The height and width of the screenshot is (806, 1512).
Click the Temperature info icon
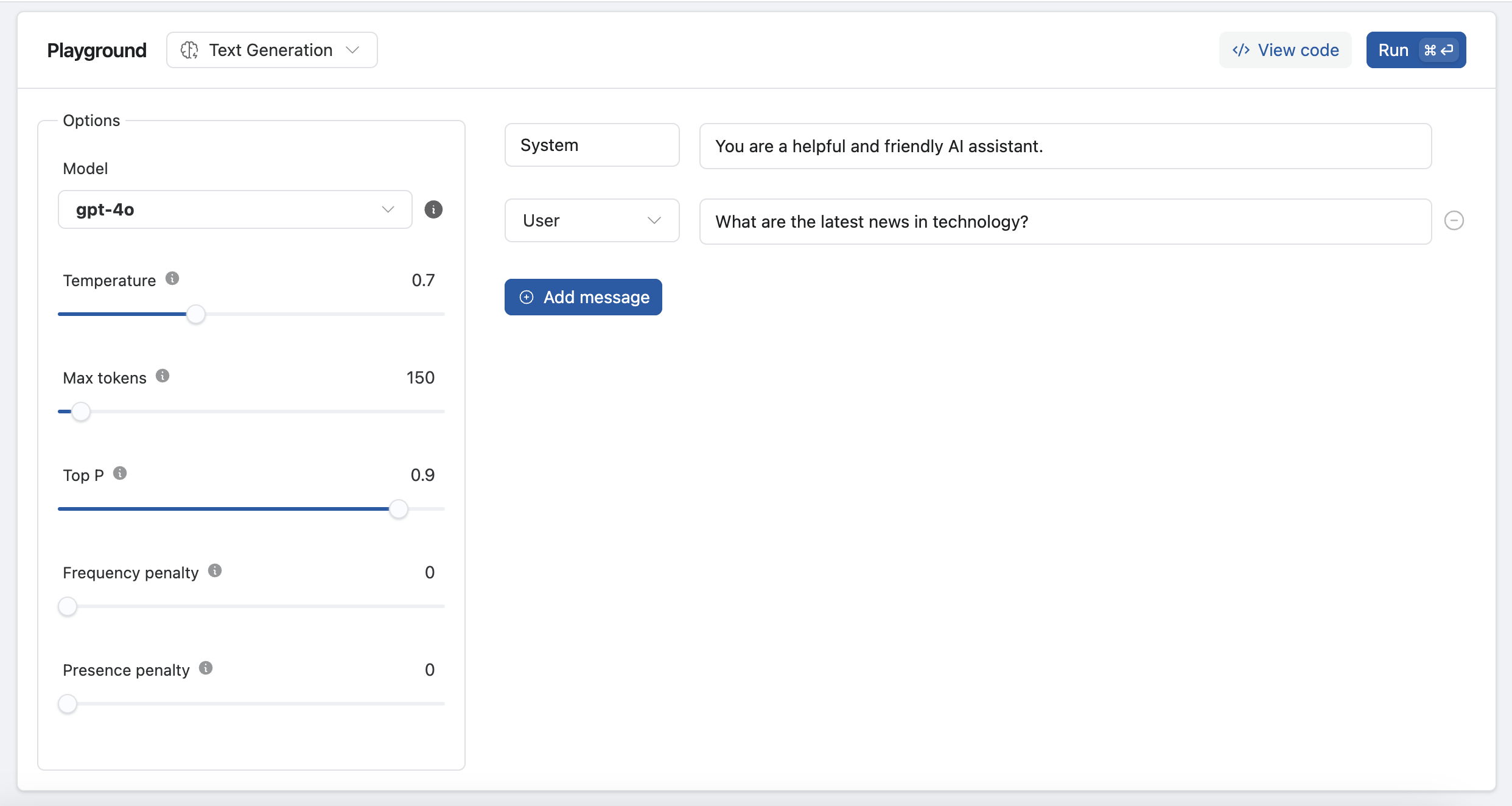pos(174,280)
